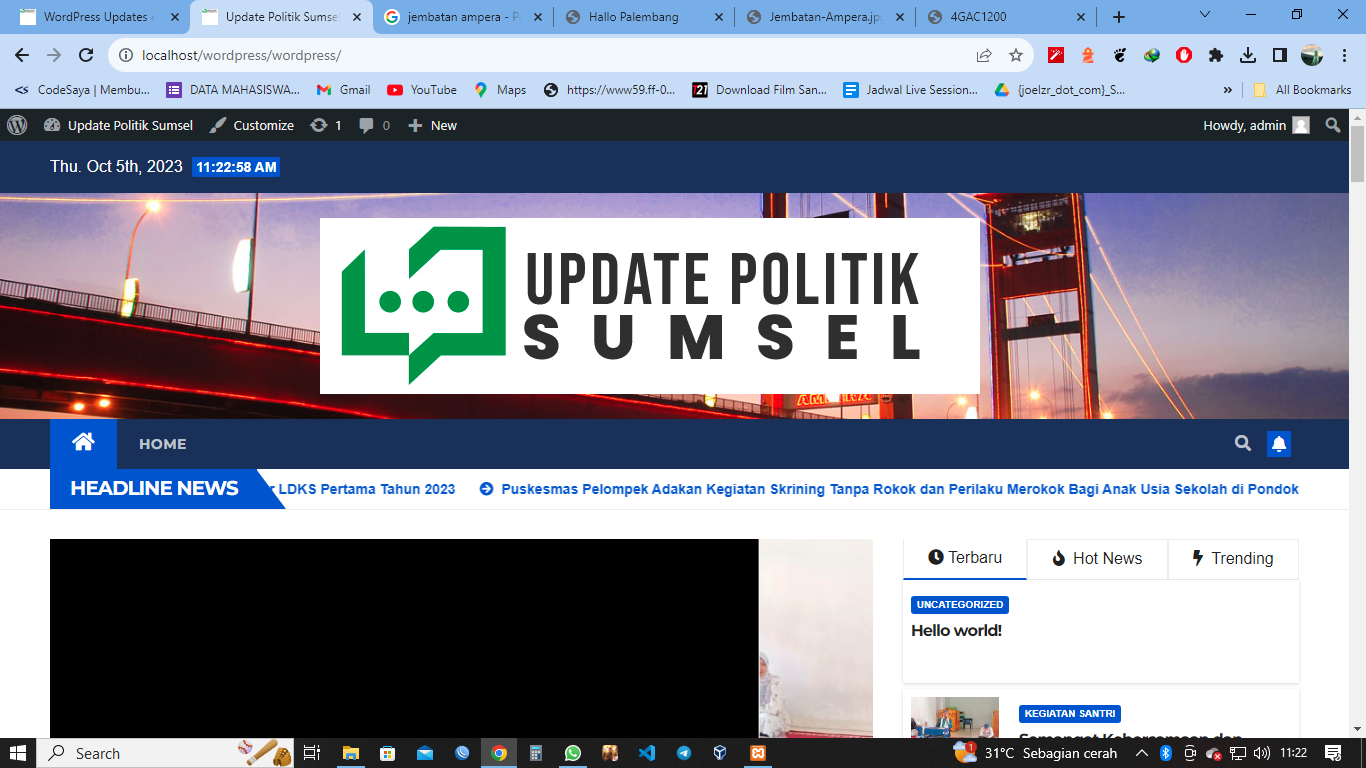Click the home icon in navigation bar

click(x=83, y=443)
